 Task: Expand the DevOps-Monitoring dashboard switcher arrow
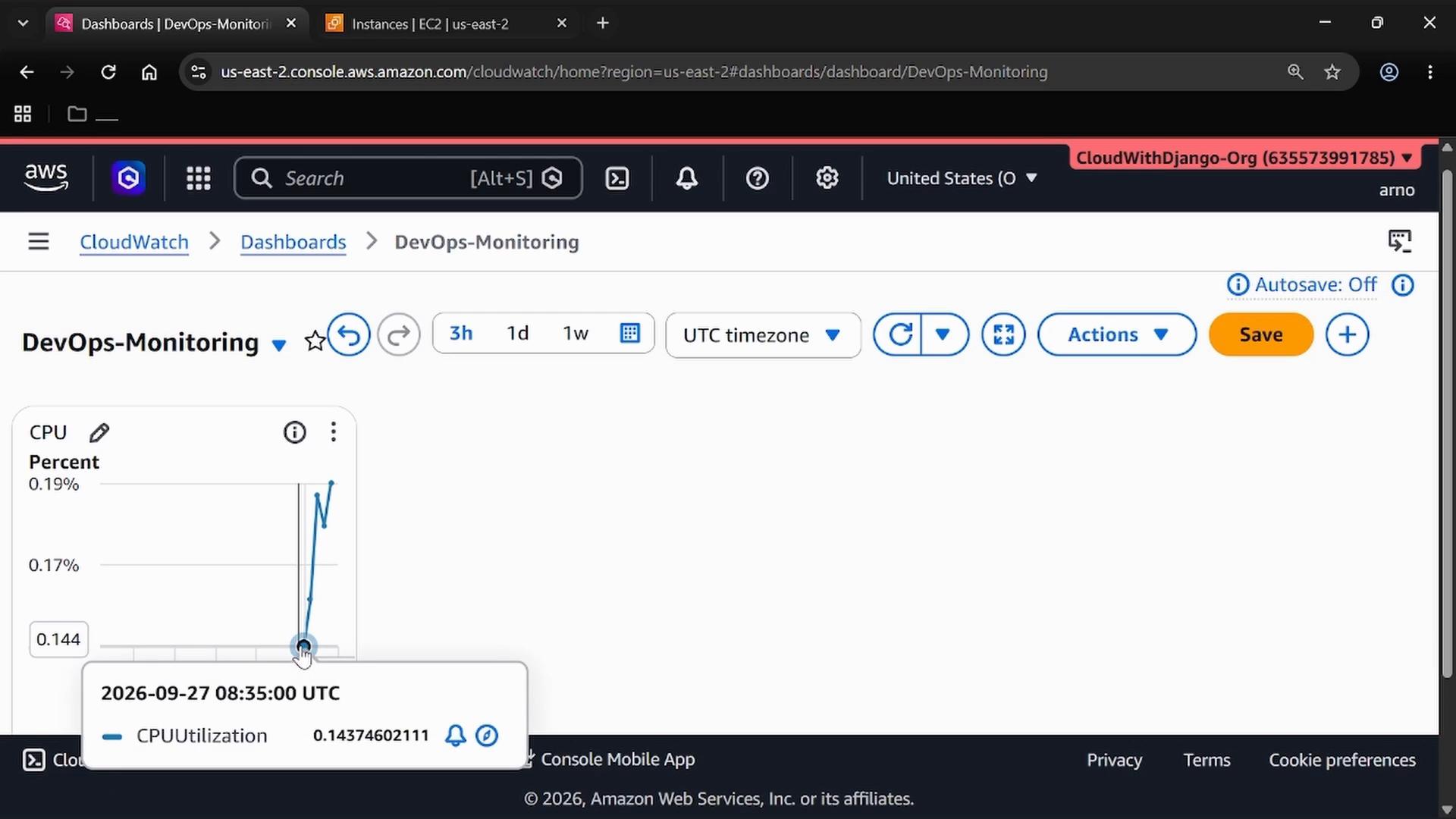279,345
